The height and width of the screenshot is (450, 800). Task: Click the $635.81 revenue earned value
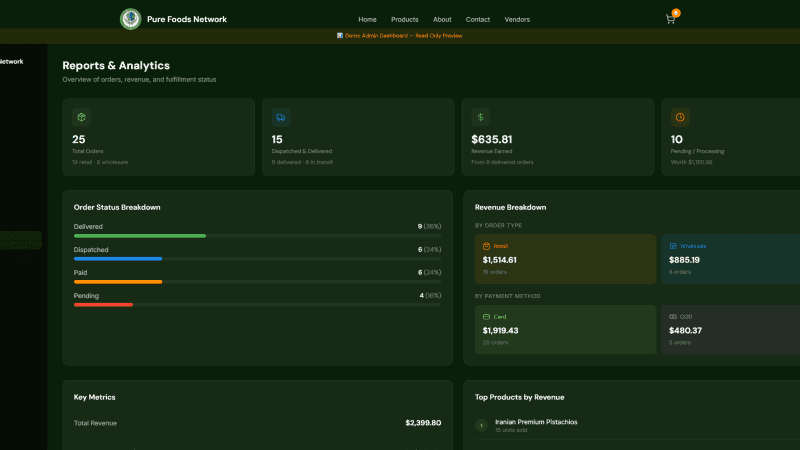[492, 139]
